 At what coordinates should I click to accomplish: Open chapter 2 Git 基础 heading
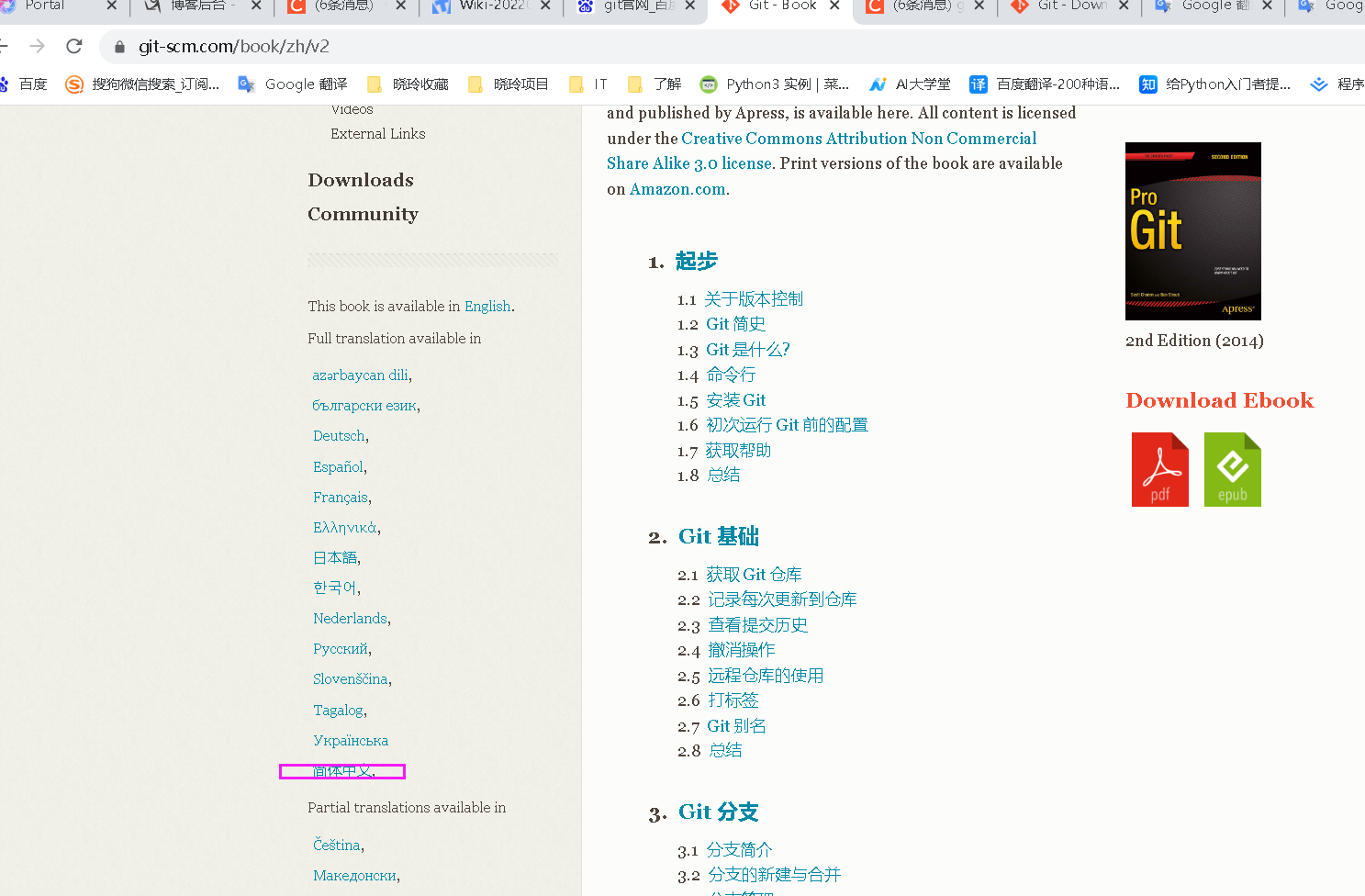pyautogui.click(x=719, y=537)
